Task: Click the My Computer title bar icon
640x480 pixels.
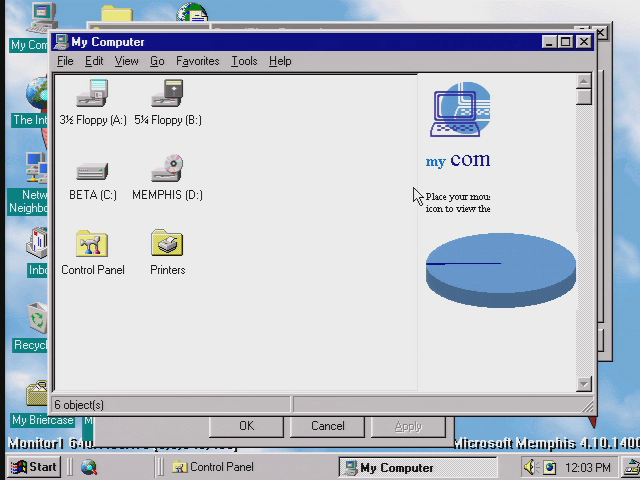Action: (x=62, y=42)
